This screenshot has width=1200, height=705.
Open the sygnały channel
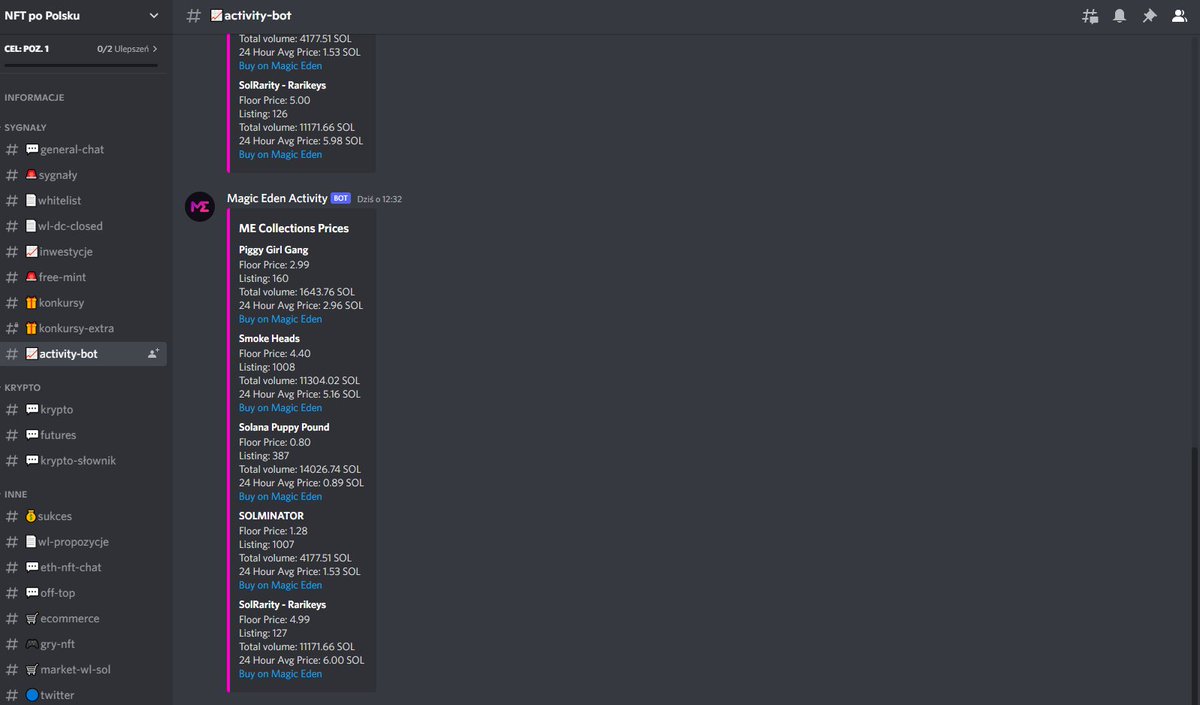[84, 175]
